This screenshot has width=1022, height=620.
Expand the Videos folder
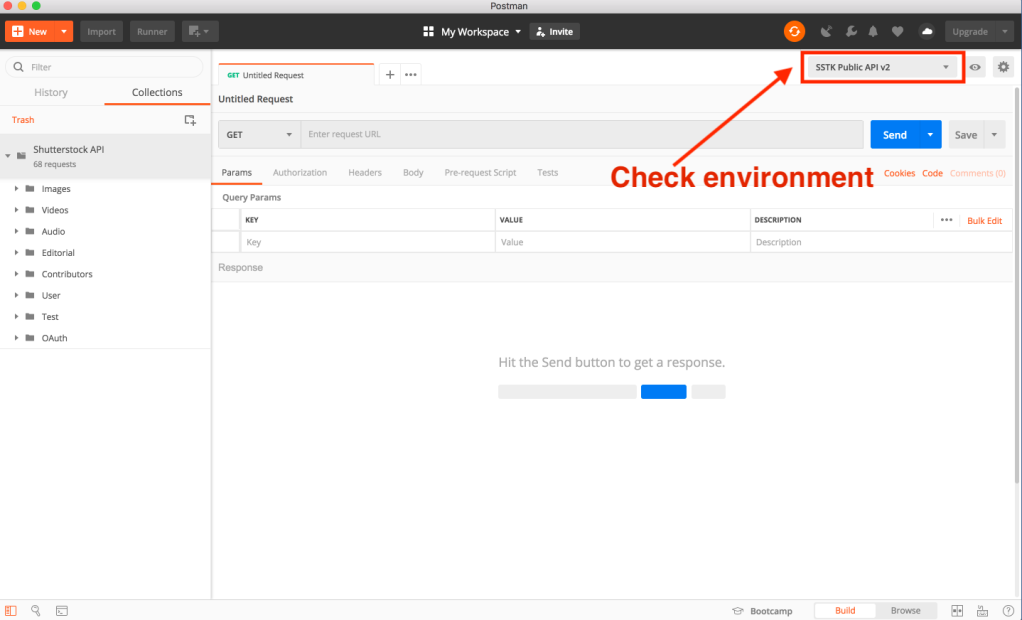16,210
